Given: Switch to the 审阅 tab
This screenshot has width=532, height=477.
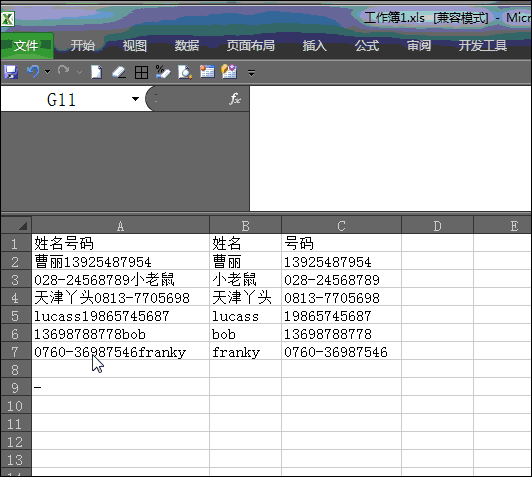Looking at the screenshot, I should pos(419,45).
